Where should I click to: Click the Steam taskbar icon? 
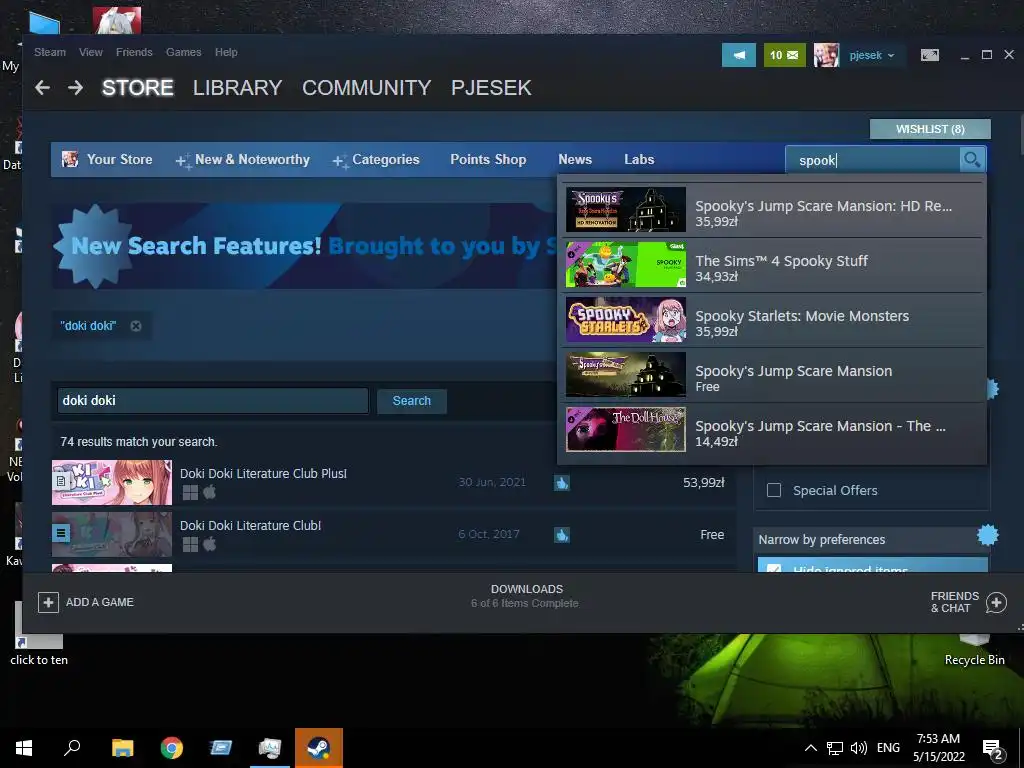319,748
